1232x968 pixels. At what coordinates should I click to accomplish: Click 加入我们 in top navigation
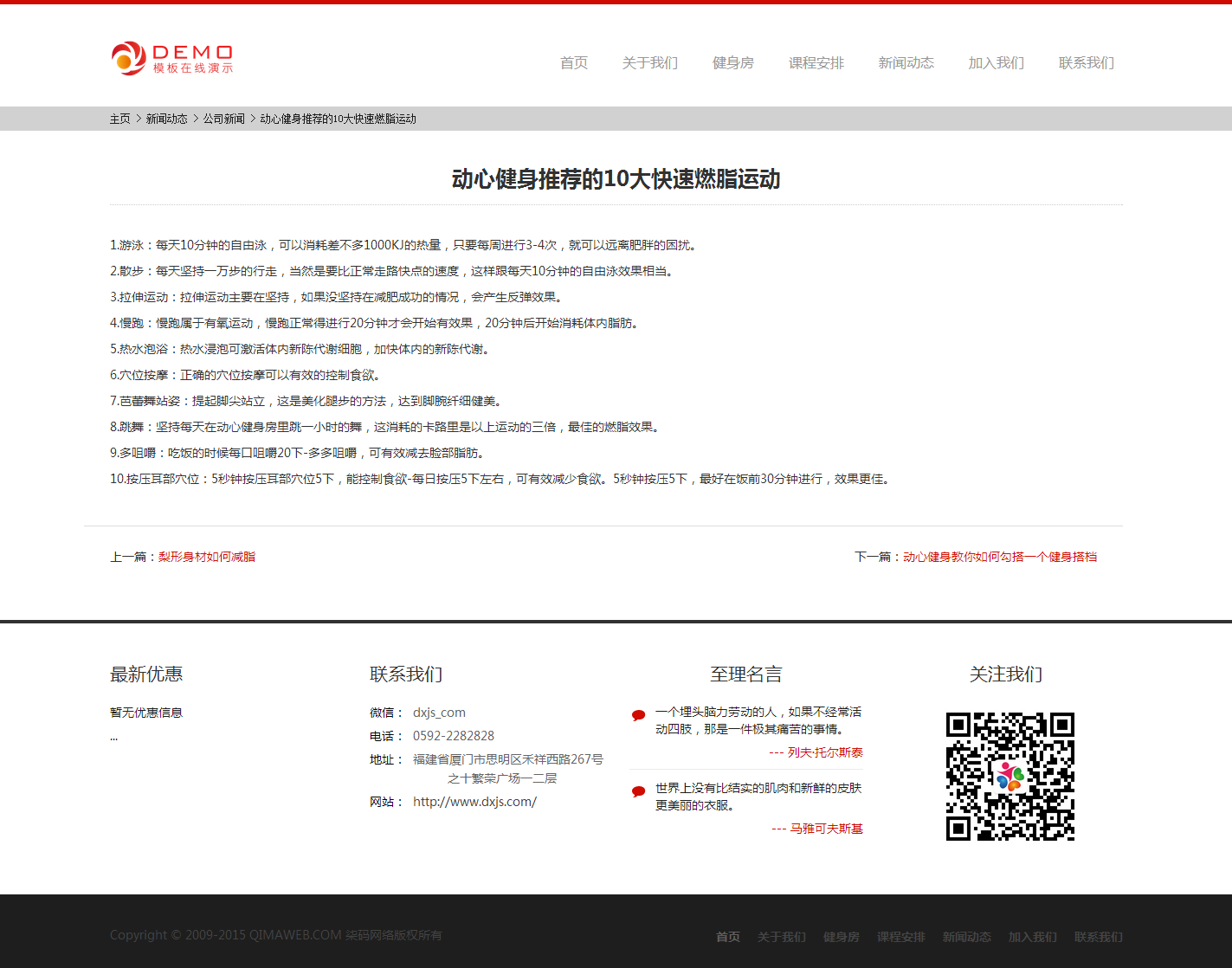click(x=996, y=63)
